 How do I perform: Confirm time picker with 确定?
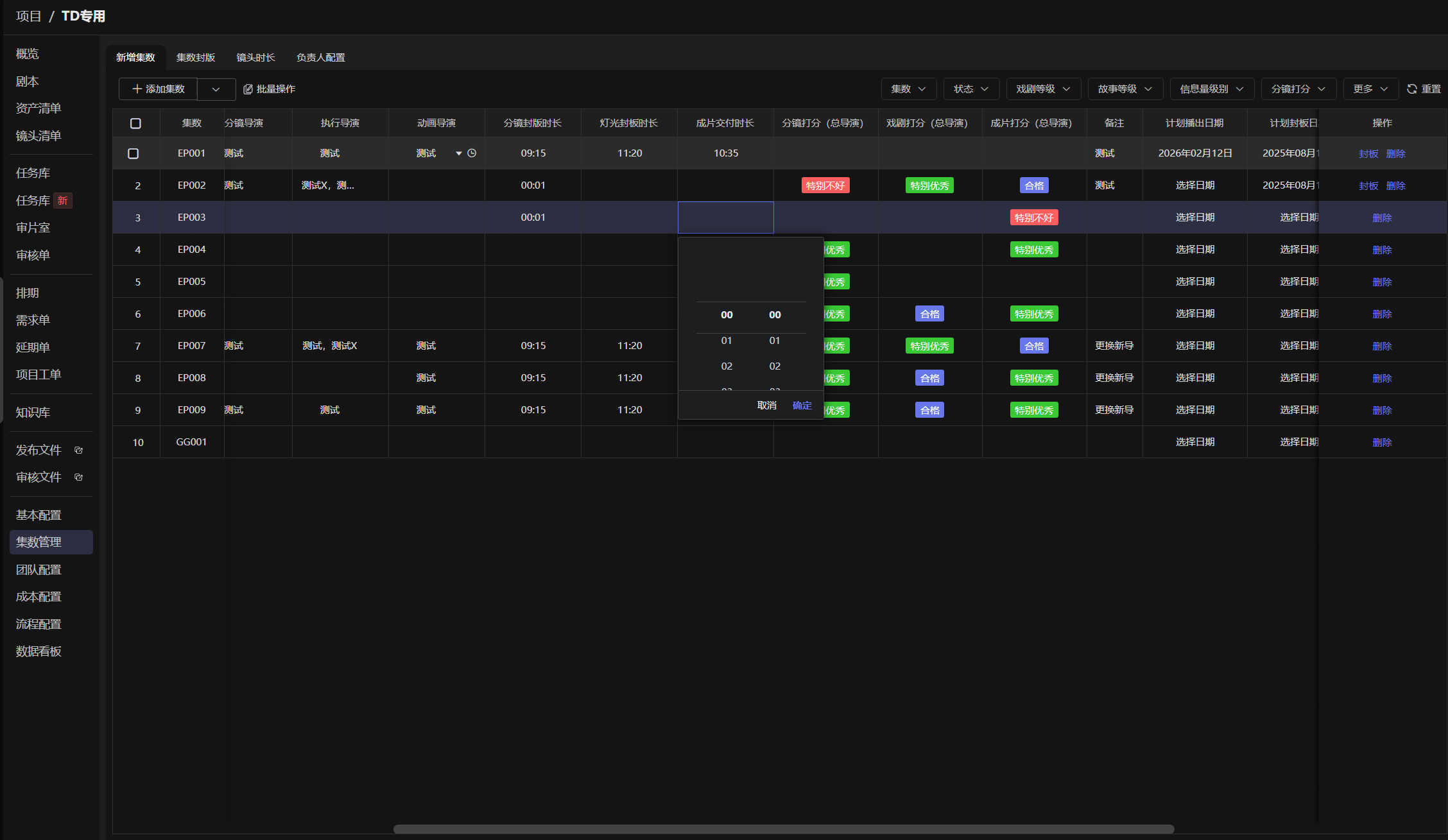tap(802, 405)
